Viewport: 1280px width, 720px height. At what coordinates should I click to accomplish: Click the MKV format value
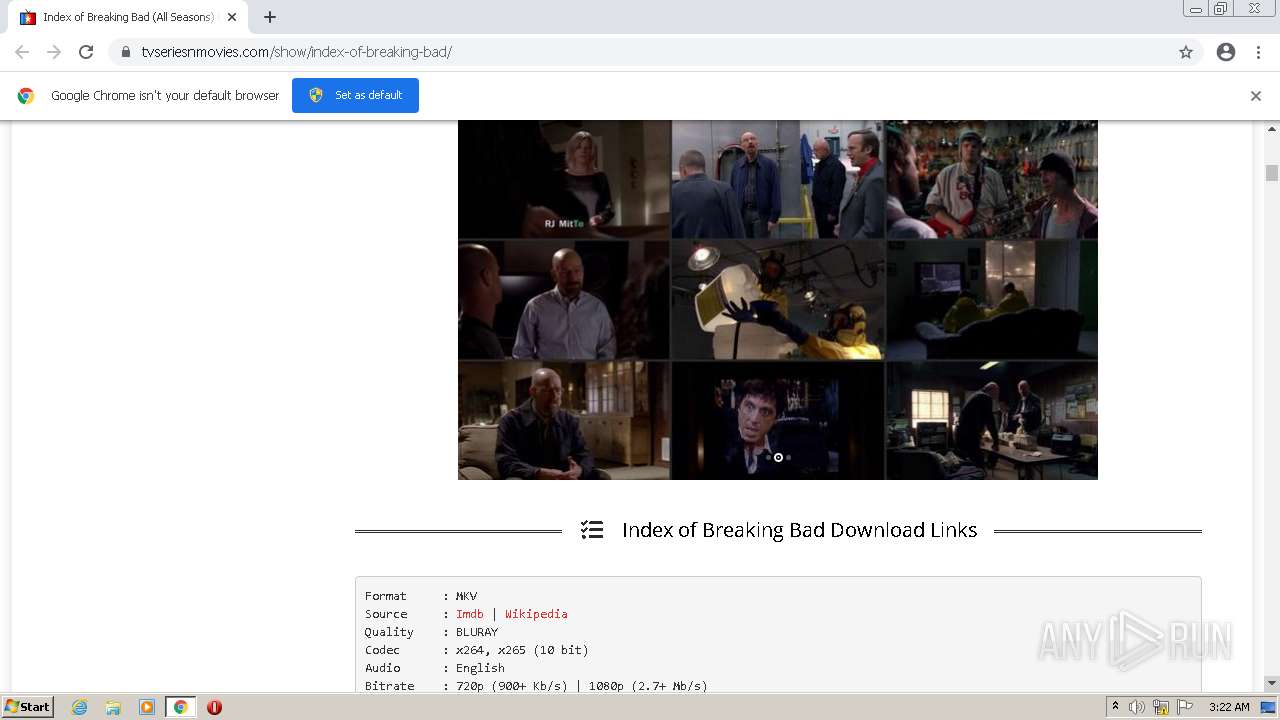(x=466, y=596)
